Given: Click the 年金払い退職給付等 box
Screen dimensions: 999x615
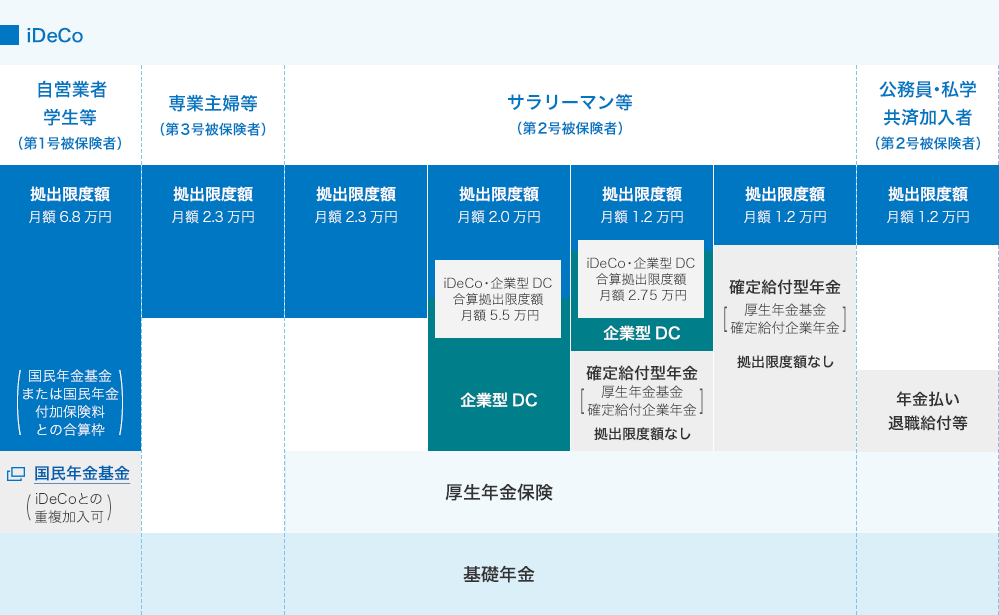Looking at the screenshot, I should (x=928, y=411).
